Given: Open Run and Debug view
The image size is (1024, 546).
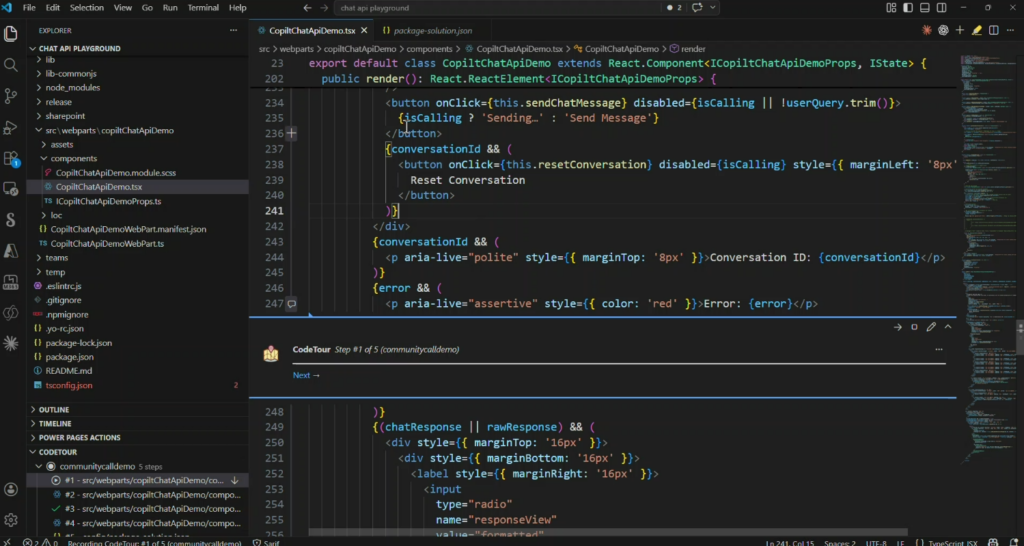Looking at the screenshot, I should [x=11, y=127].
